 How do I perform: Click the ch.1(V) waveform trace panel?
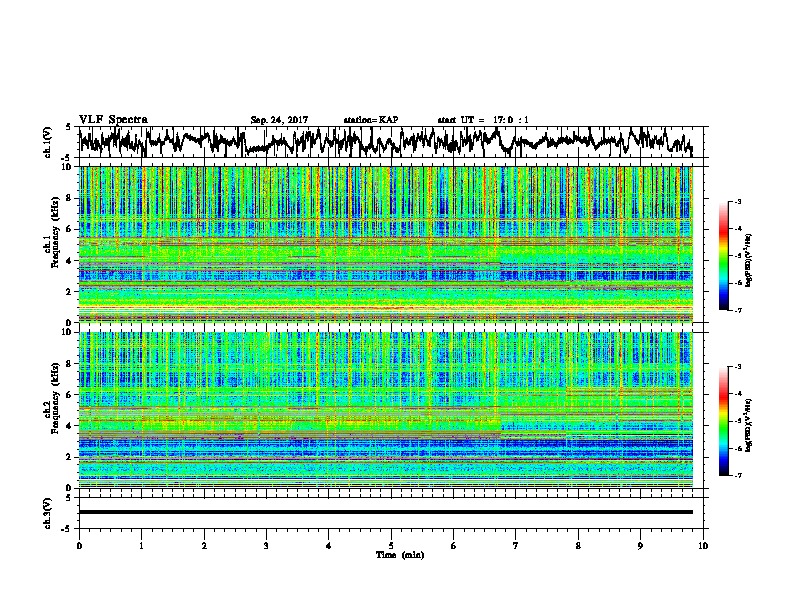point(393,142)
